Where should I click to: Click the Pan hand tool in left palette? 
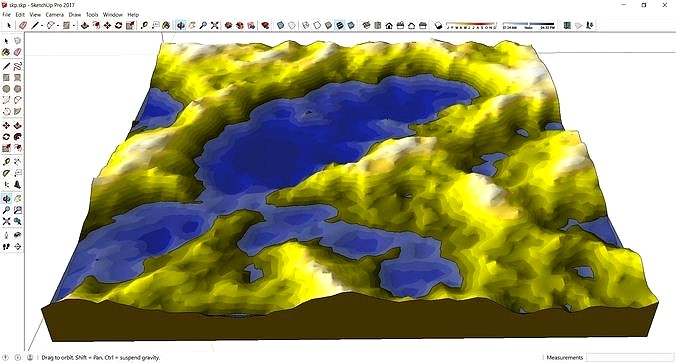pos(17,199)
